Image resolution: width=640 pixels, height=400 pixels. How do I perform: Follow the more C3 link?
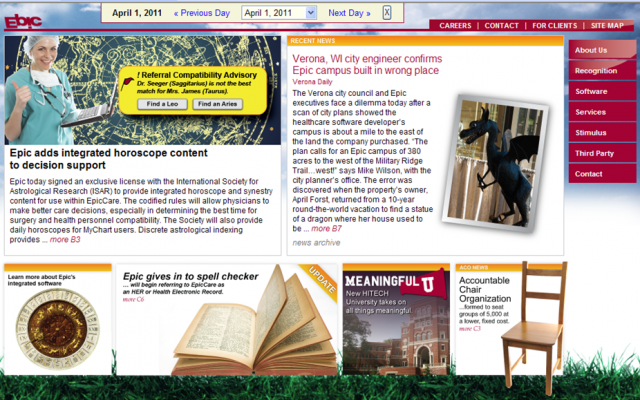point(470,329)
